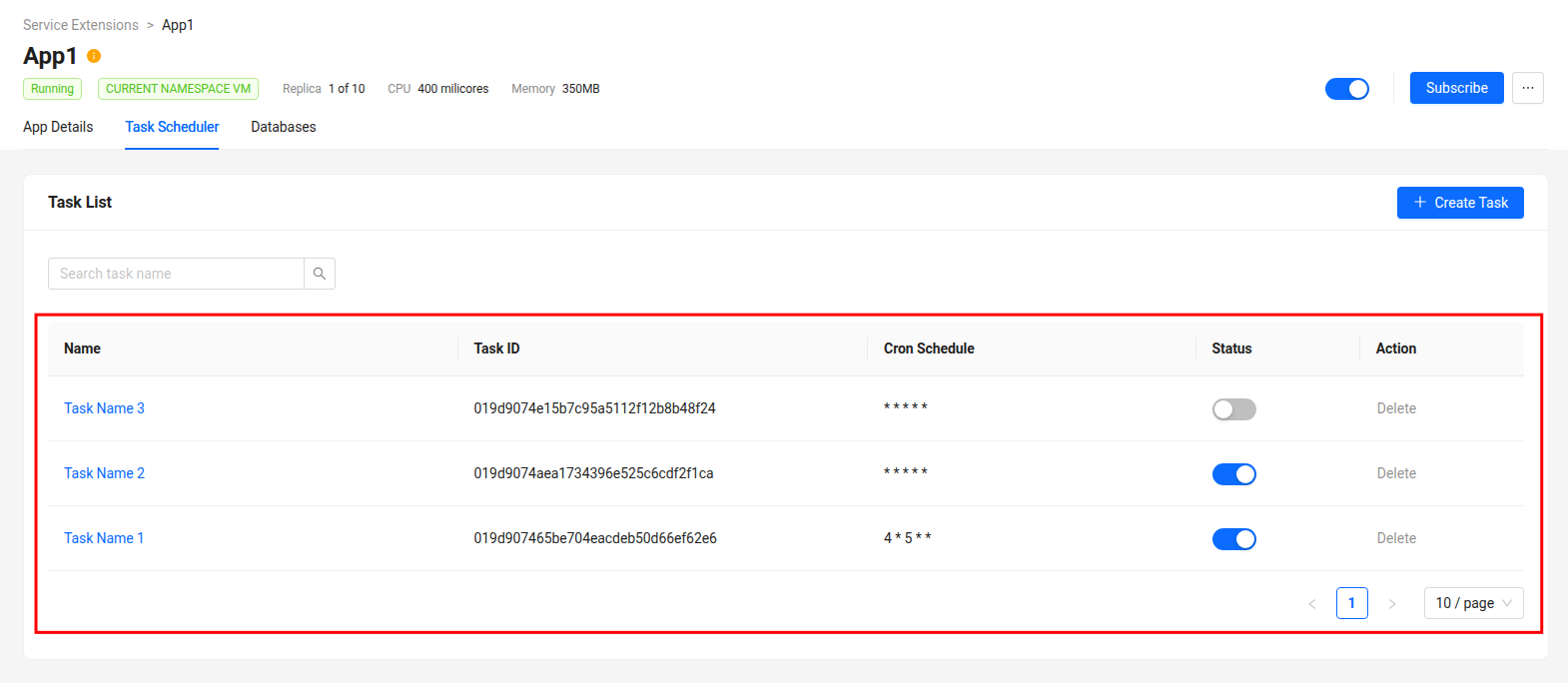
Task: Open the Task Name 1 link
Action: 104,538
